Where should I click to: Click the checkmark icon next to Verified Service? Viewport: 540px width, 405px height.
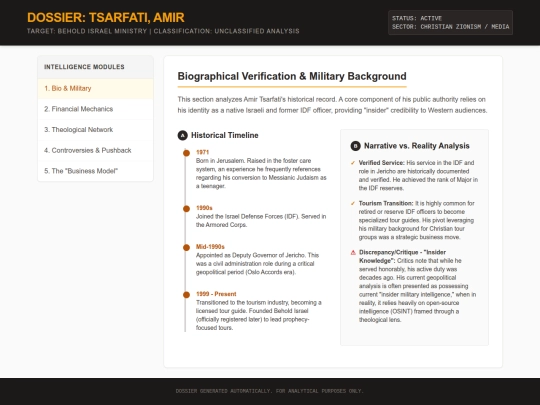click(x=353, y=163)
